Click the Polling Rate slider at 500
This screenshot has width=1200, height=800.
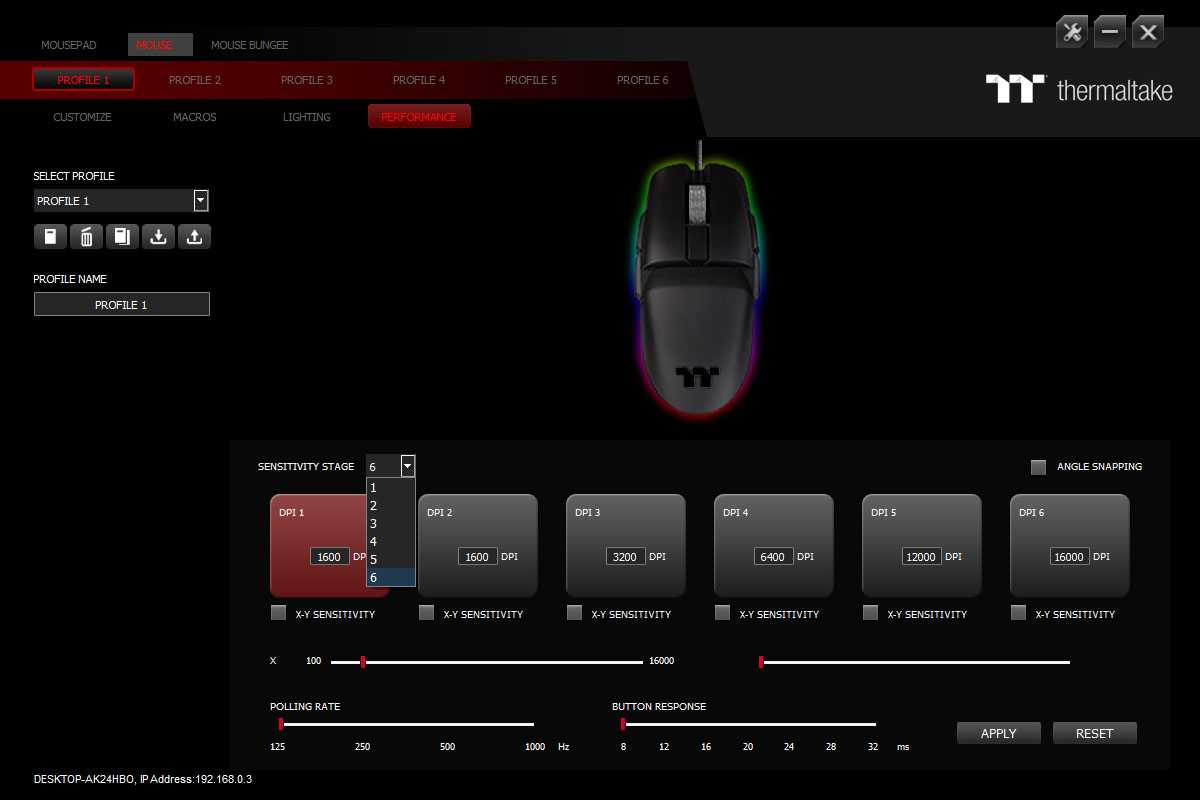(447, 724)
